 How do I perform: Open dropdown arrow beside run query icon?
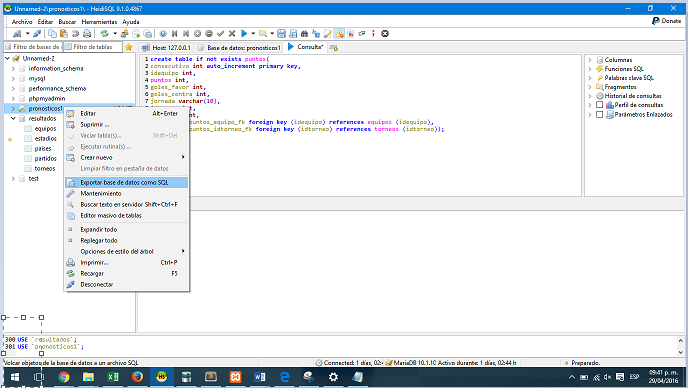253,34
